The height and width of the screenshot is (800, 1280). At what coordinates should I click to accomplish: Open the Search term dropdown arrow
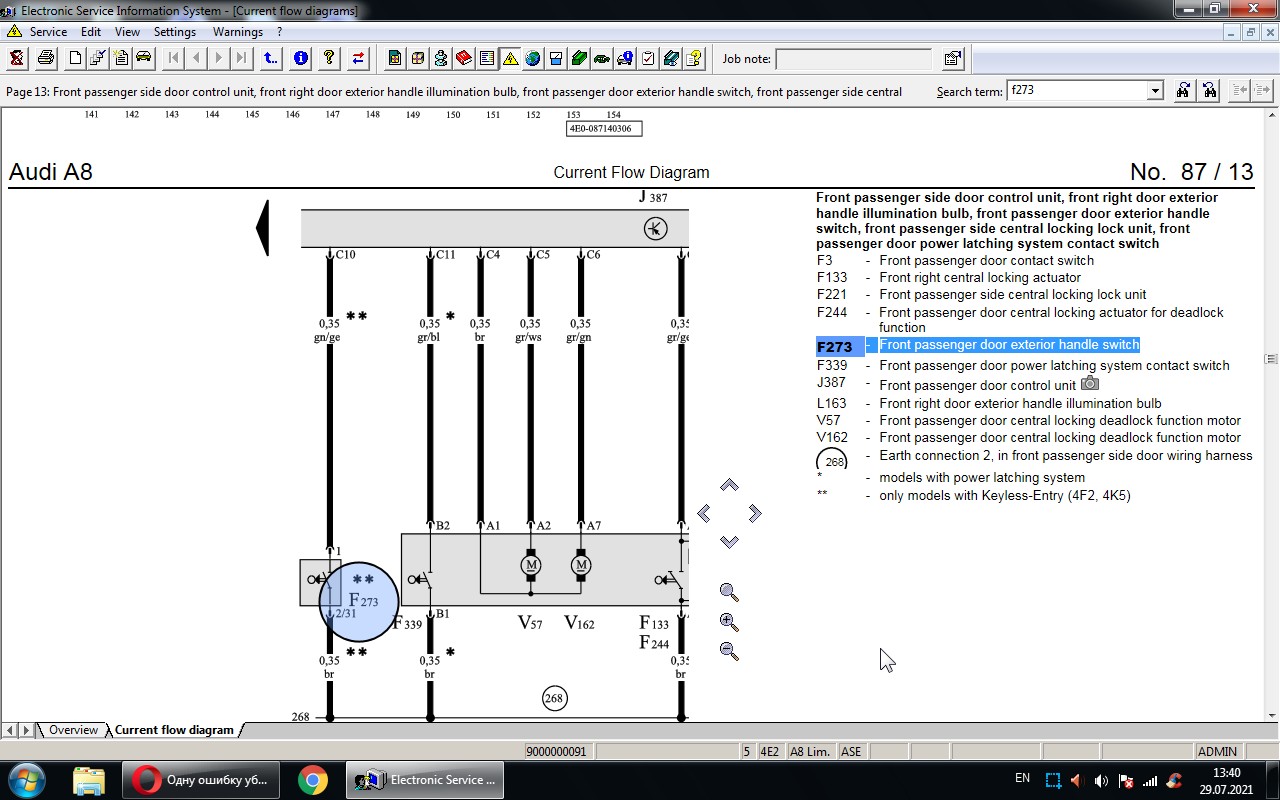(x=1155, y=91)
